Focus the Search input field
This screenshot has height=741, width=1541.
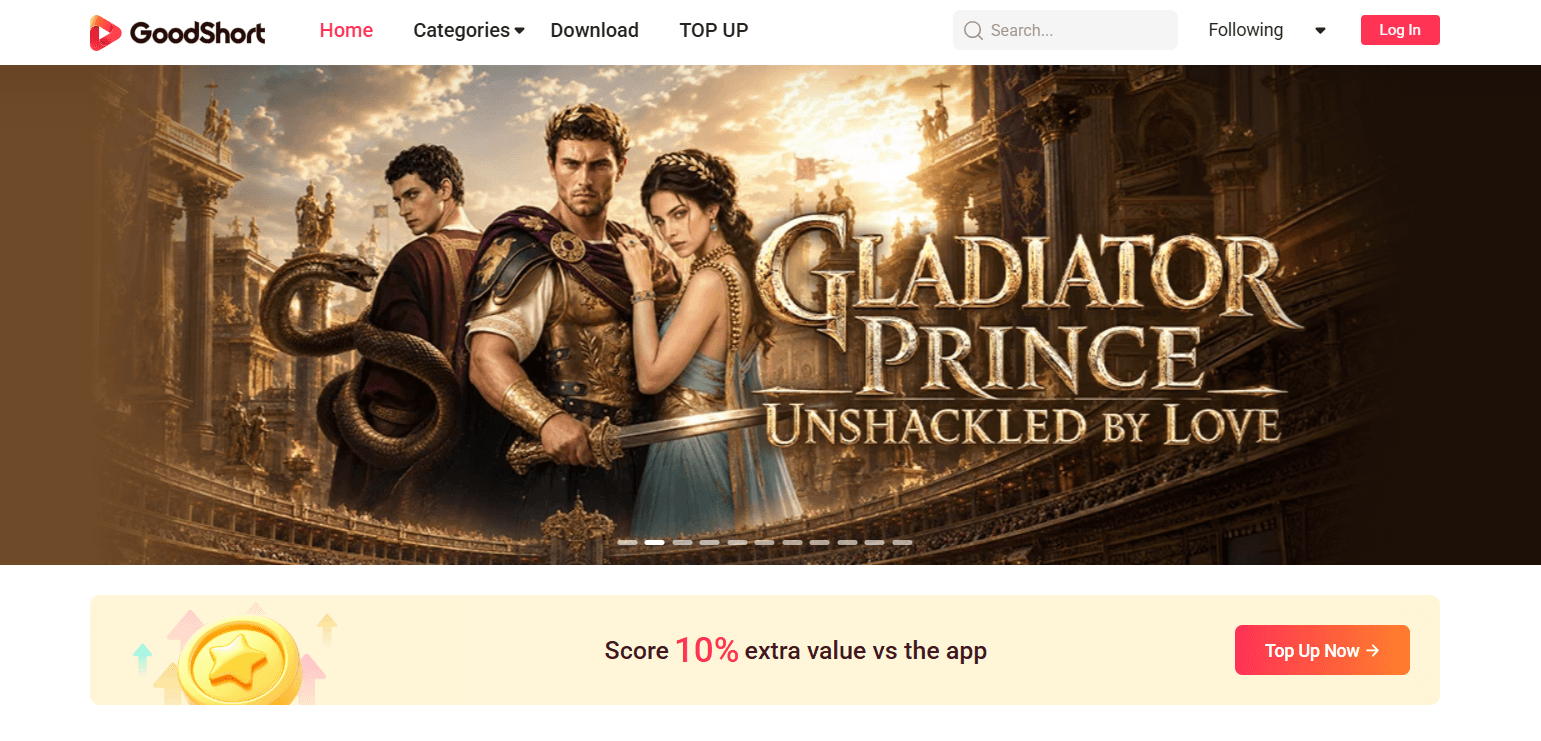point(1065,30)
